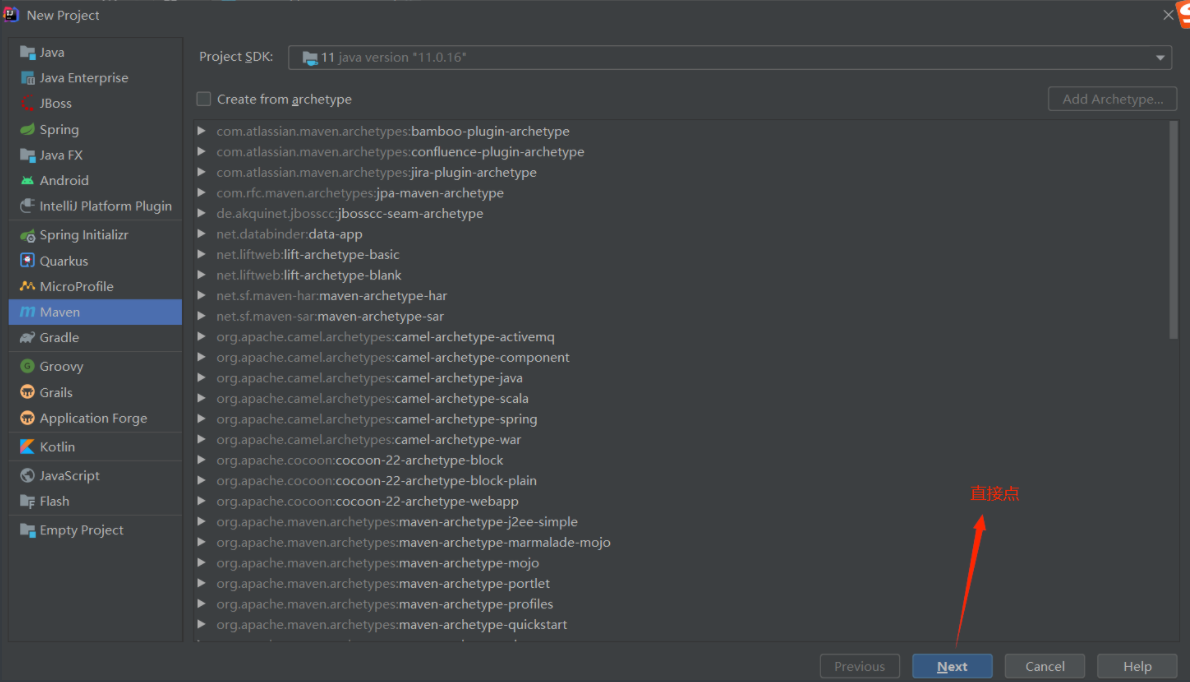This screenshot has width=1190, height=682.
Task: Click the SDK folder icon in combo box
Action: click(x=310, y=58)
